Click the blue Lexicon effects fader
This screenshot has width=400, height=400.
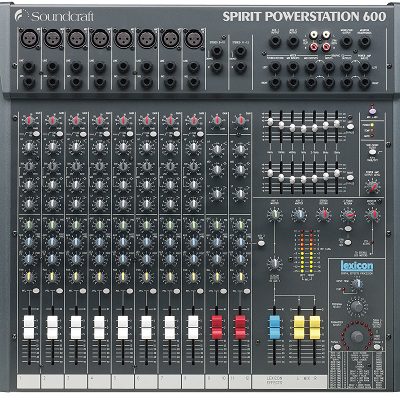[274, 327]
